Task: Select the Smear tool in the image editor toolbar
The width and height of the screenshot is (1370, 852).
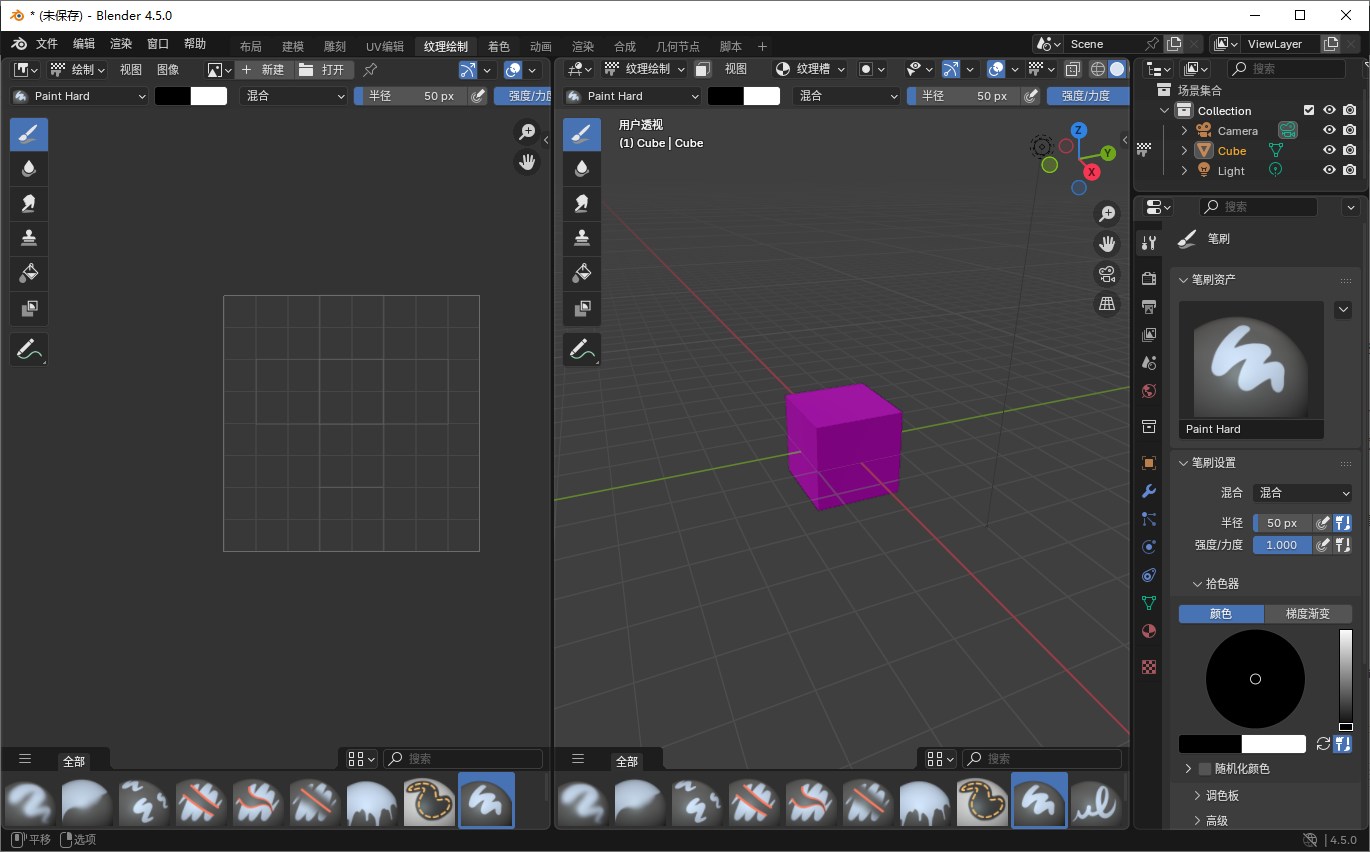Action: 29,203
